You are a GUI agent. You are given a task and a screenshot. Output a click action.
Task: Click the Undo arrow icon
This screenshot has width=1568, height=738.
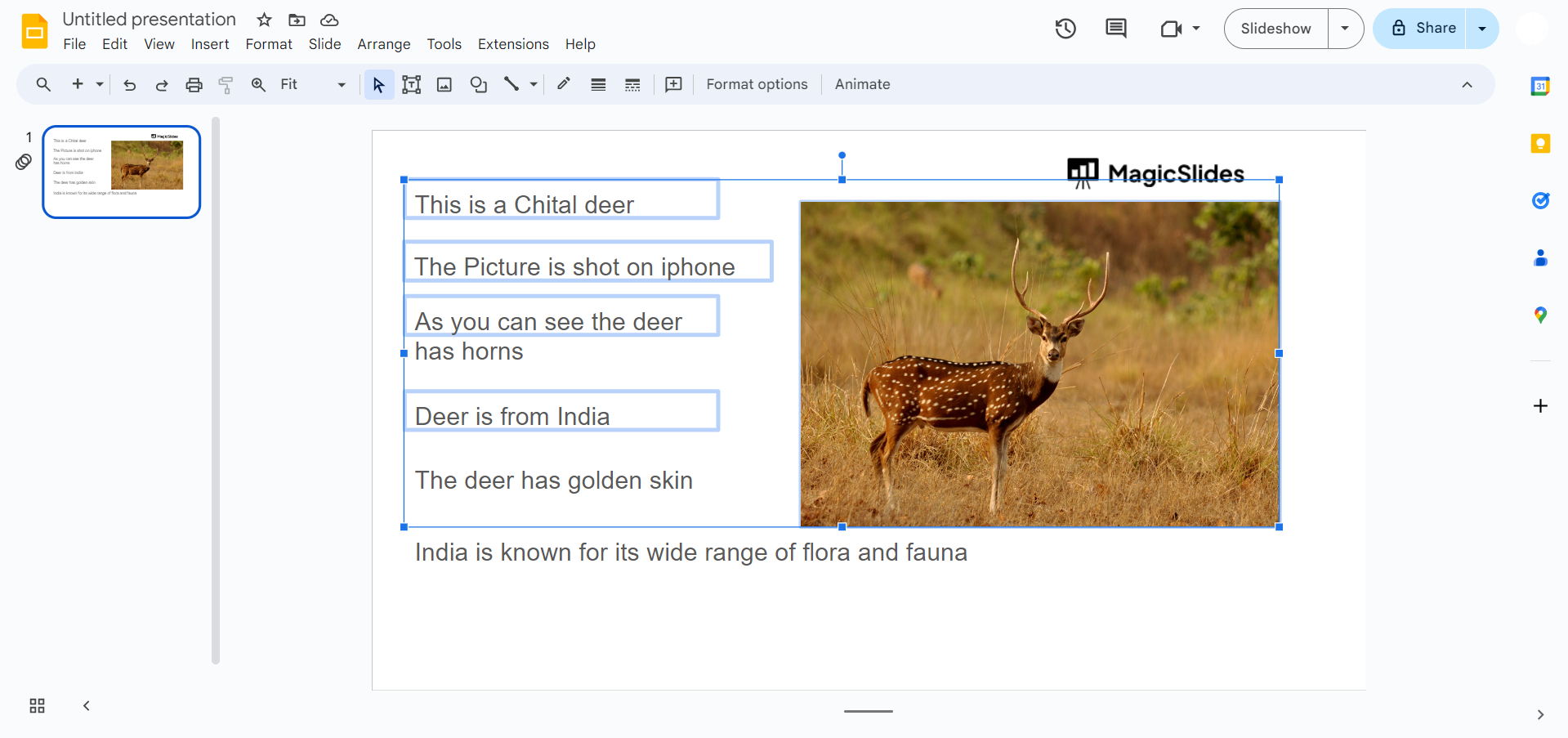[x=129, y=85]
